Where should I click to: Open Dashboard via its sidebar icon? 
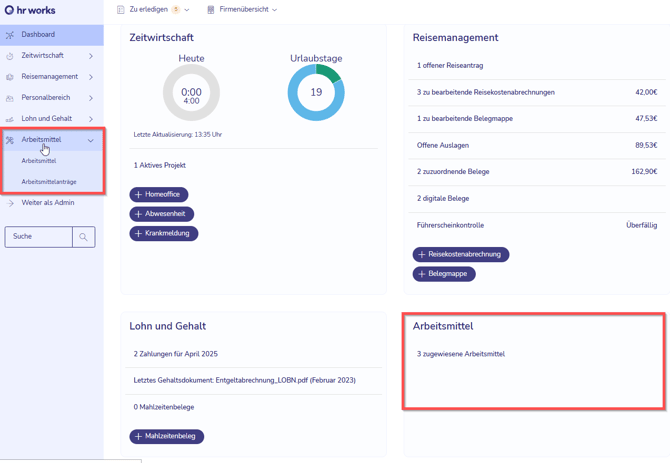[x=10, y=35]
